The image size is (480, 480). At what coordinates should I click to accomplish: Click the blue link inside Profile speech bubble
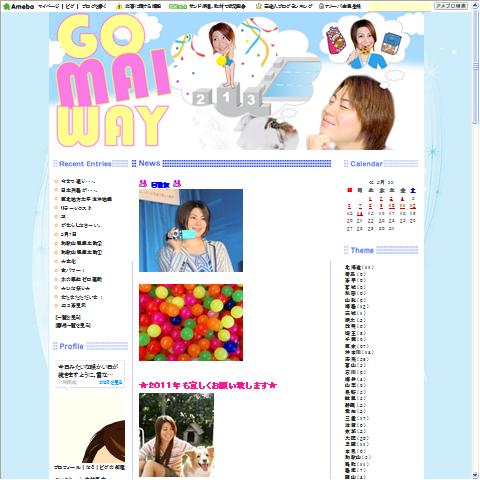111,382
